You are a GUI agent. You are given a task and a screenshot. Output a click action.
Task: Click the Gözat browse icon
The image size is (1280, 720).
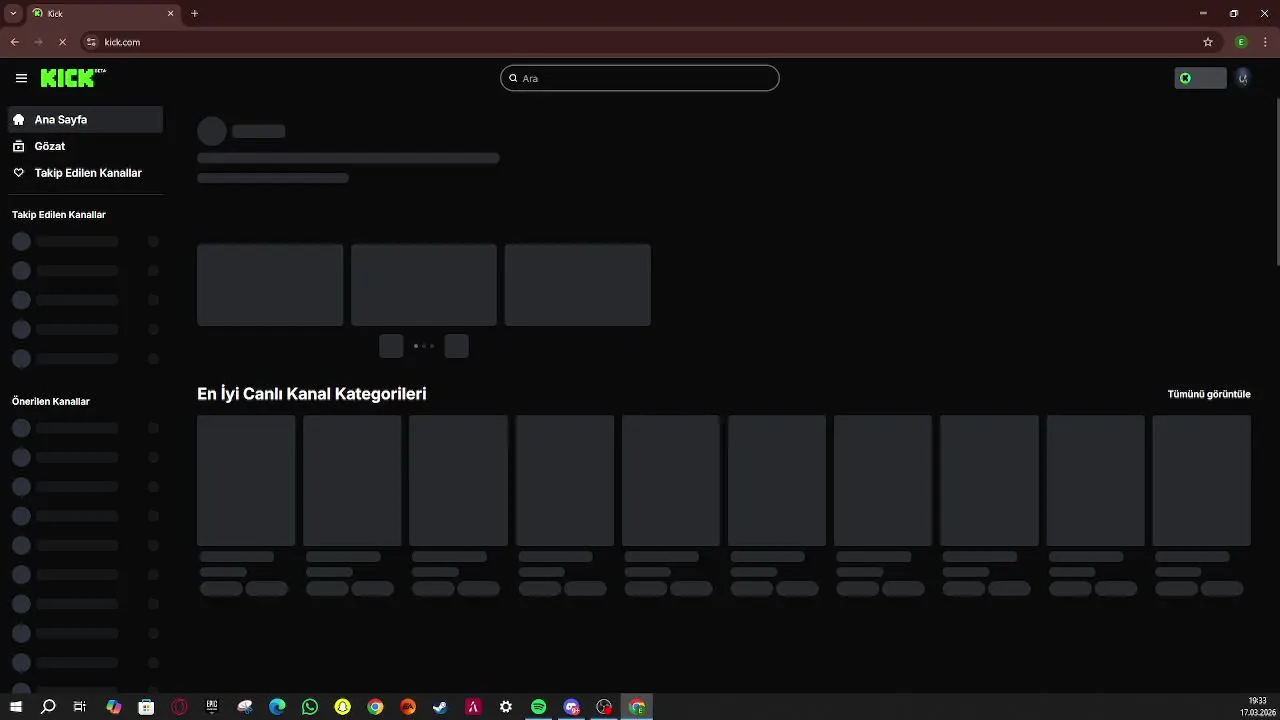pyautogui.click(x=18, y=146)
